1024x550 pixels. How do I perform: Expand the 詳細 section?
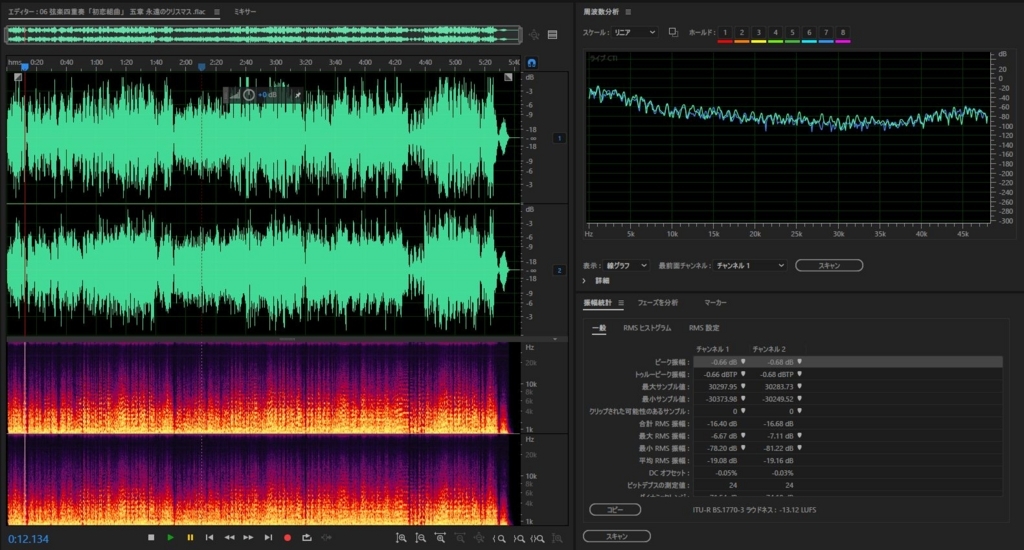click(584, 281)
